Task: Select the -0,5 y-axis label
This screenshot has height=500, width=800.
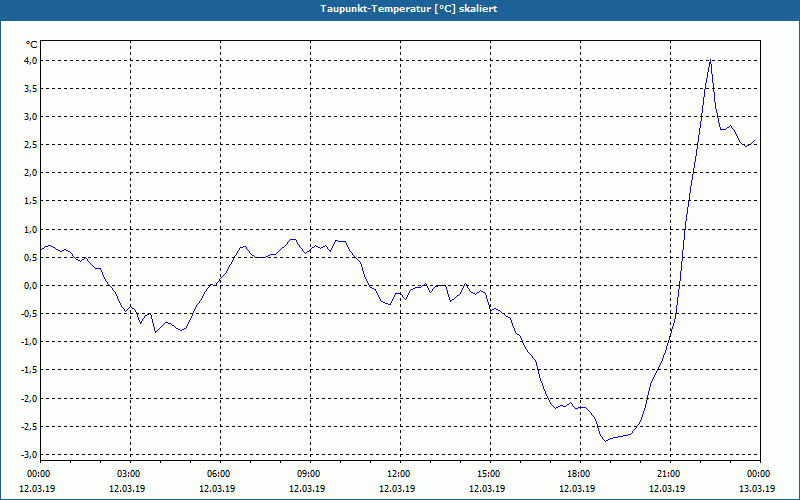Action: [29, 314]
